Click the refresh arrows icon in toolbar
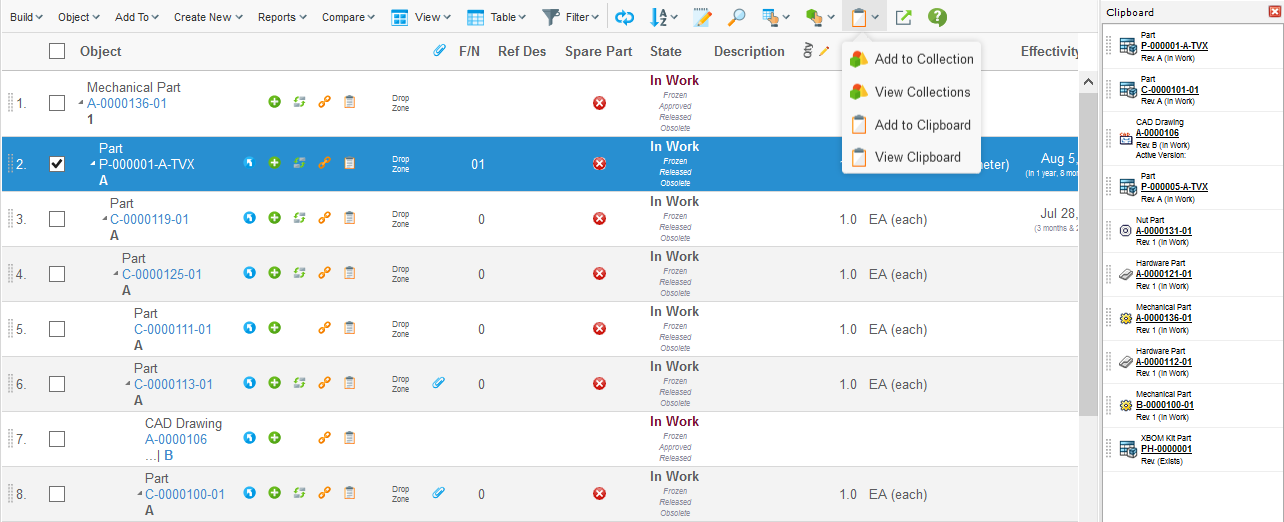The height and width of the screenshot is (522, 1284). coord(624,17)
